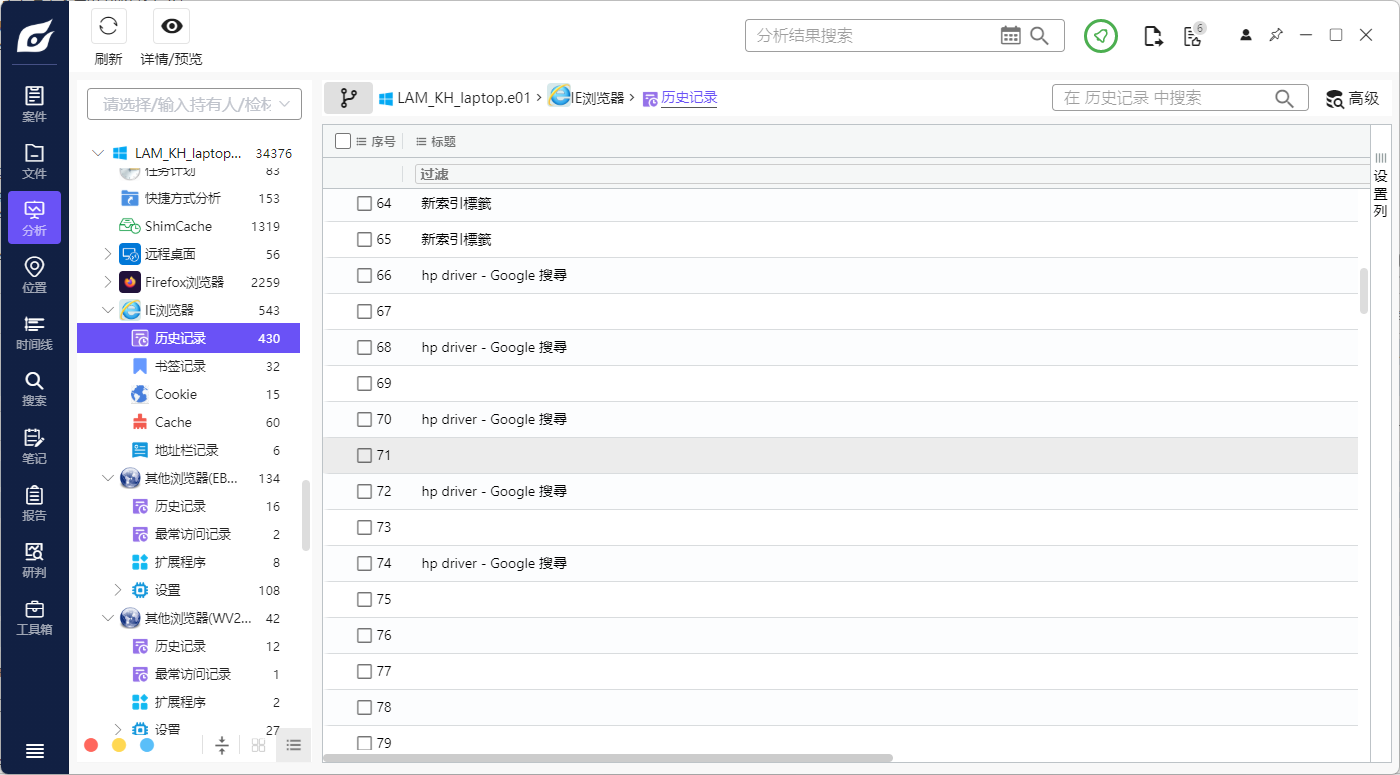This screenshot has height=775, width=1400.
Task: Open the 研判 sidebar section
Action: click(x=34, y=560)
